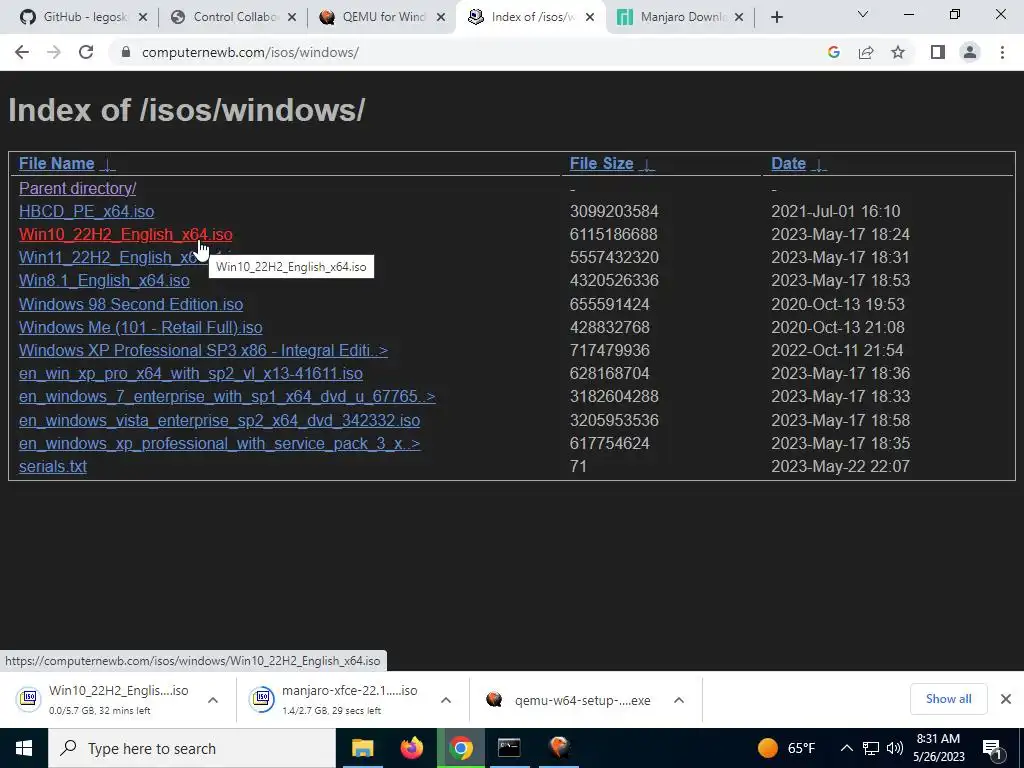Download Win10_22H2_English_x64.iso
Viewport: 1024px width, 768px height.
pyautogui.click(x=125, y=234)
